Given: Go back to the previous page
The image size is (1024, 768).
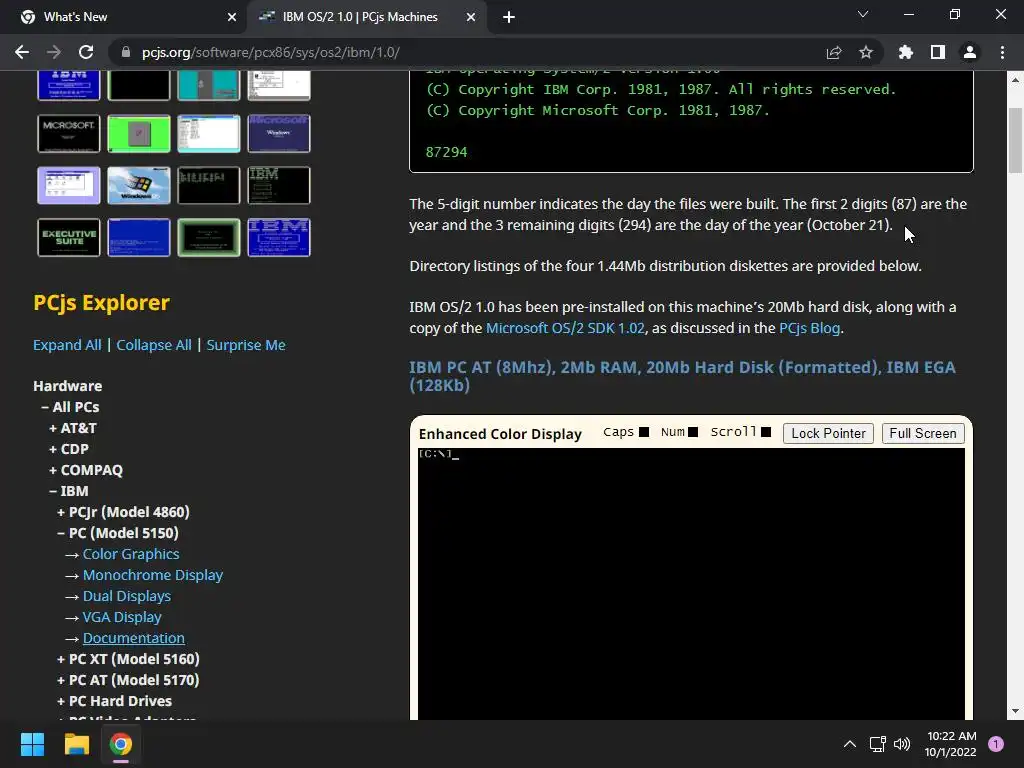Looking at the screenshot, I should tap(22, 52).
